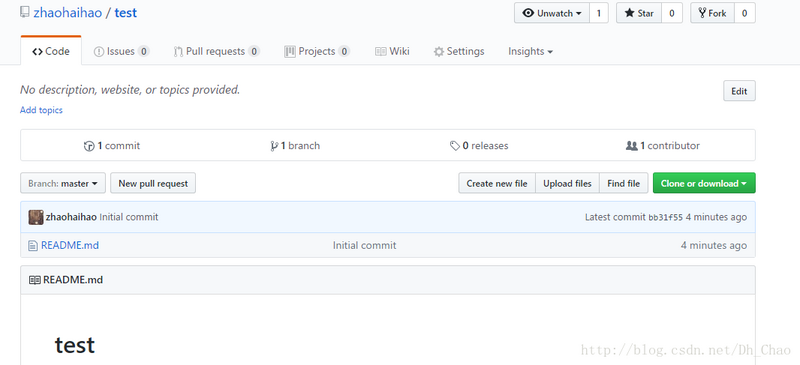The image size is (800, 365).
Task: Open the Pull requests tab
Action: (x=216, y=51)
